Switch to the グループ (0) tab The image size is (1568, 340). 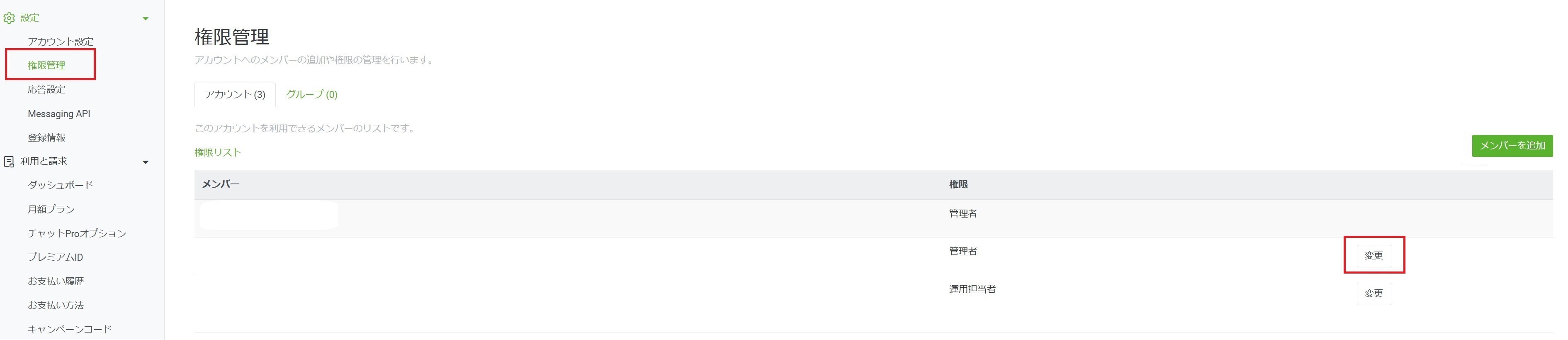312,95
